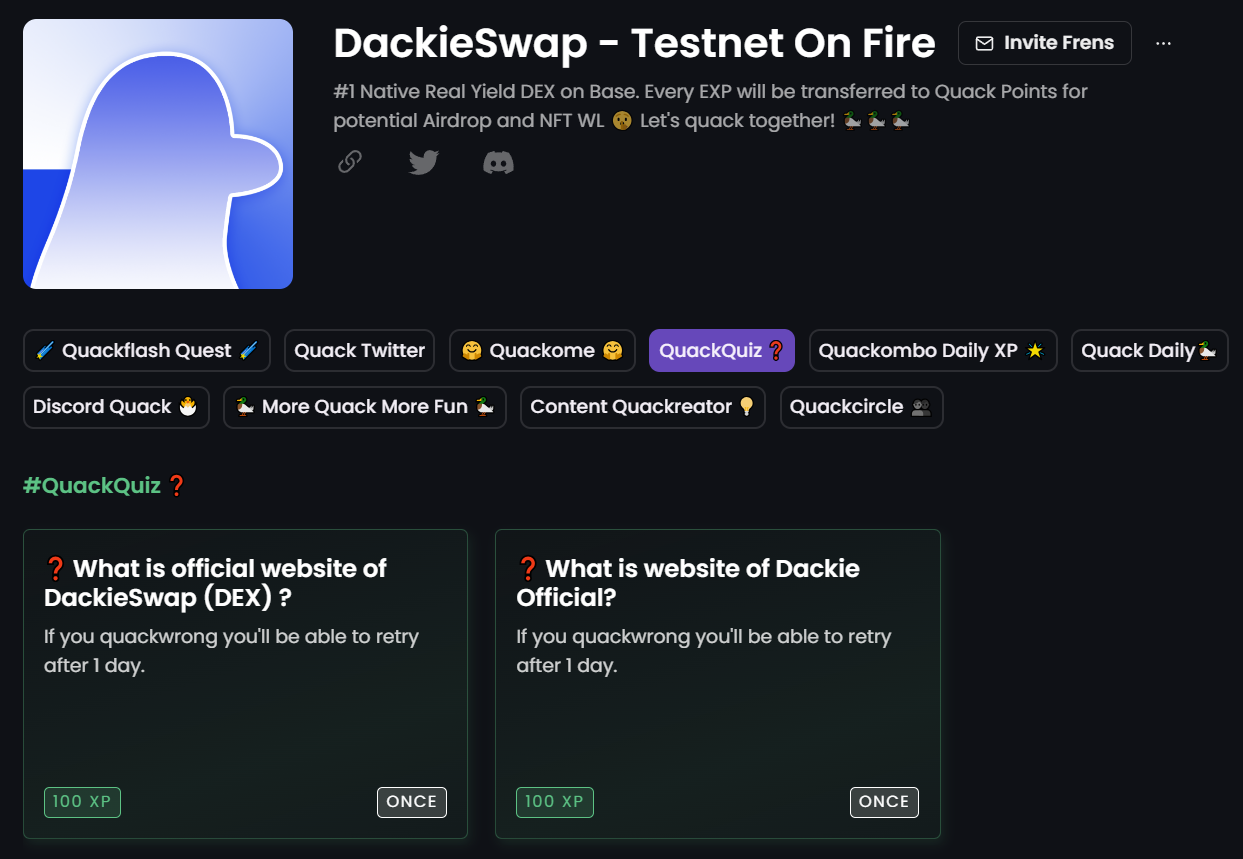Click the DackieSwap duck profile picture

pyautogui.click(x=157, y=153)
